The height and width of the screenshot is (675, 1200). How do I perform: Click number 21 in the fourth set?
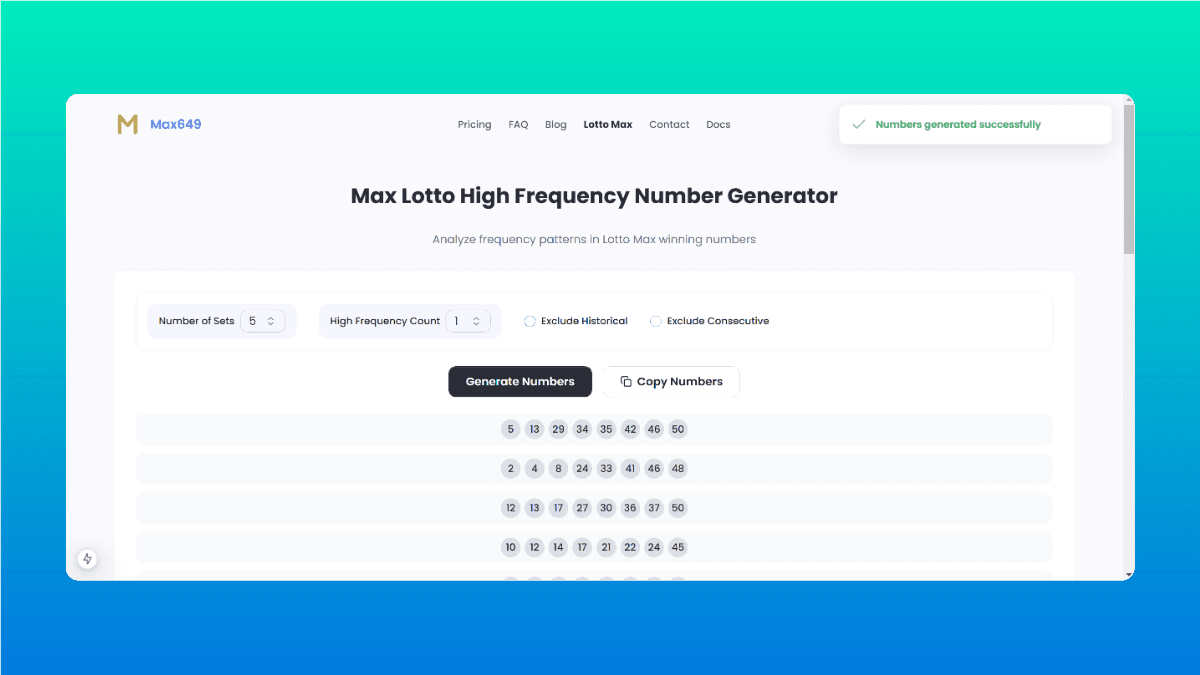(x=606, y=547)
